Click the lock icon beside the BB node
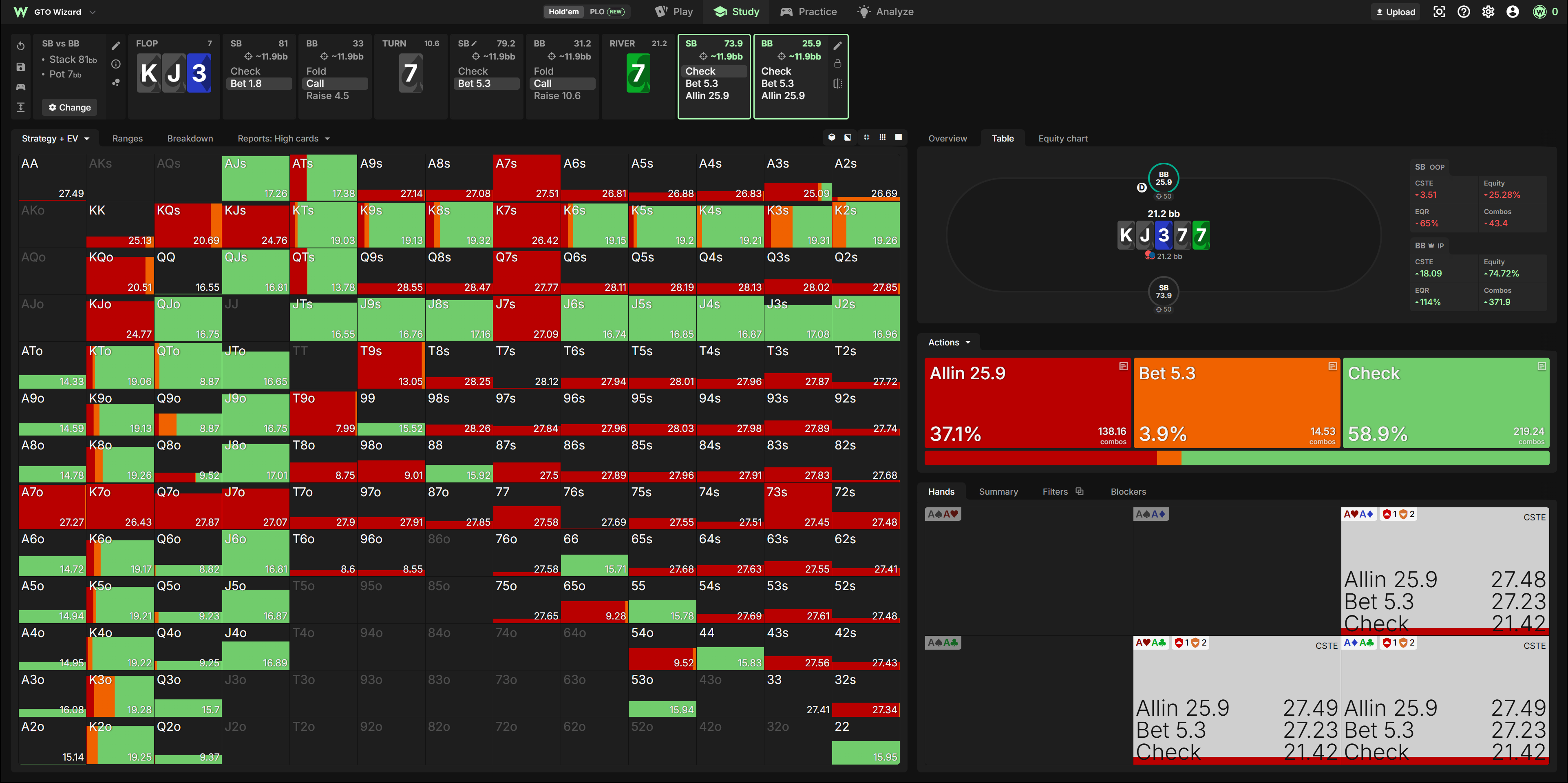Screen dimensions: 1568x783 [x=837, y=64]
